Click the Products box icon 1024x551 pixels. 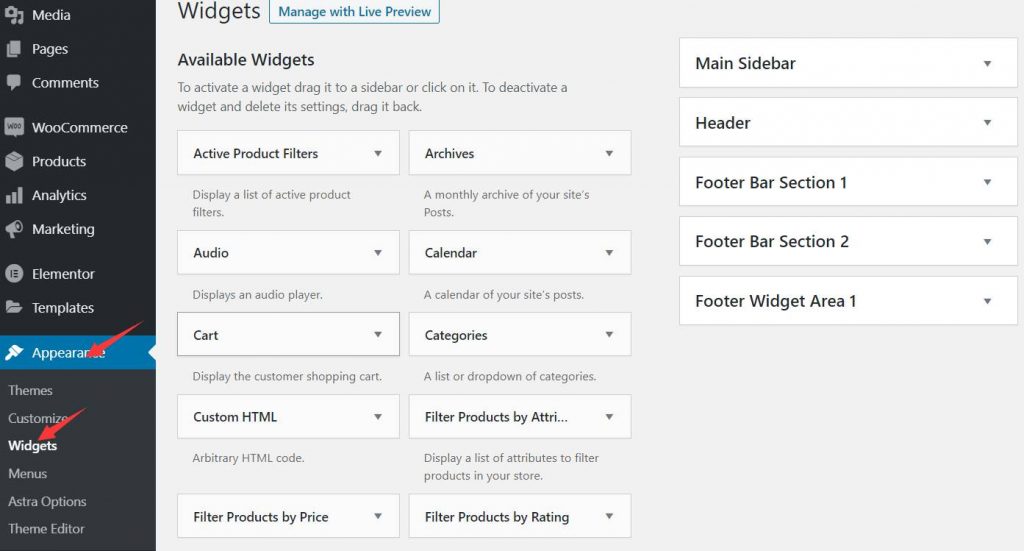(14, 161)
